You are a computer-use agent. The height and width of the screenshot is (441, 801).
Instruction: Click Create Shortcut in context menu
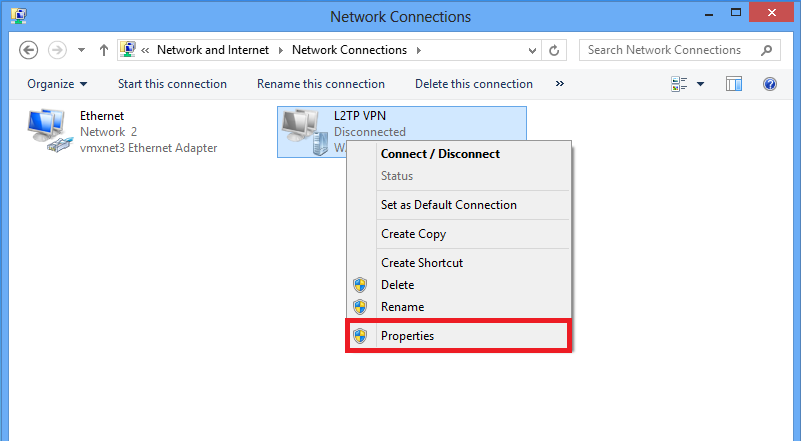422,263
